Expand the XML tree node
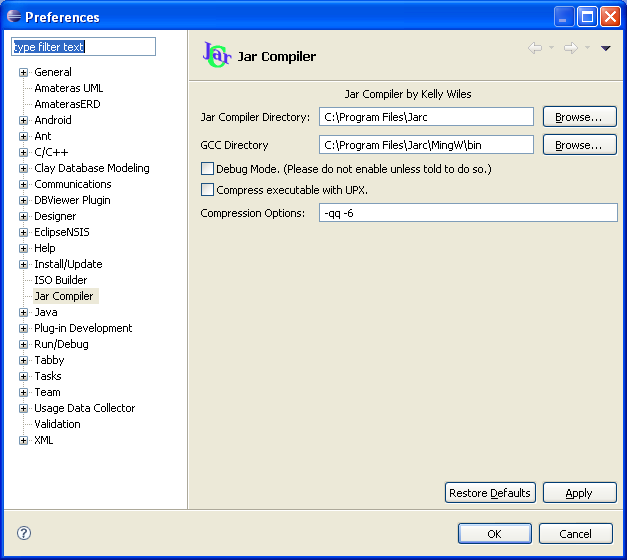 point(23,440)
